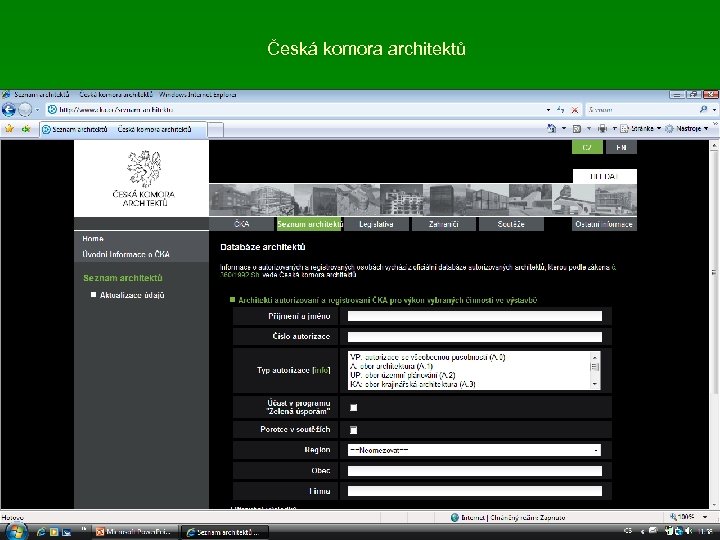The width and height of the screenshot is (720, 540).
Task: Open Aktualizace údajů sidebar link
Action: (x=132, y=295)
